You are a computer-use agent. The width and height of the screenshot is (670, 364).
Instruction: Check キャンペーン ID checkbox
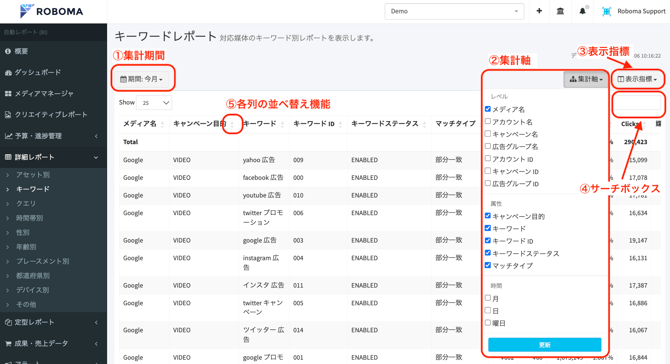click(x=488, y=171)
